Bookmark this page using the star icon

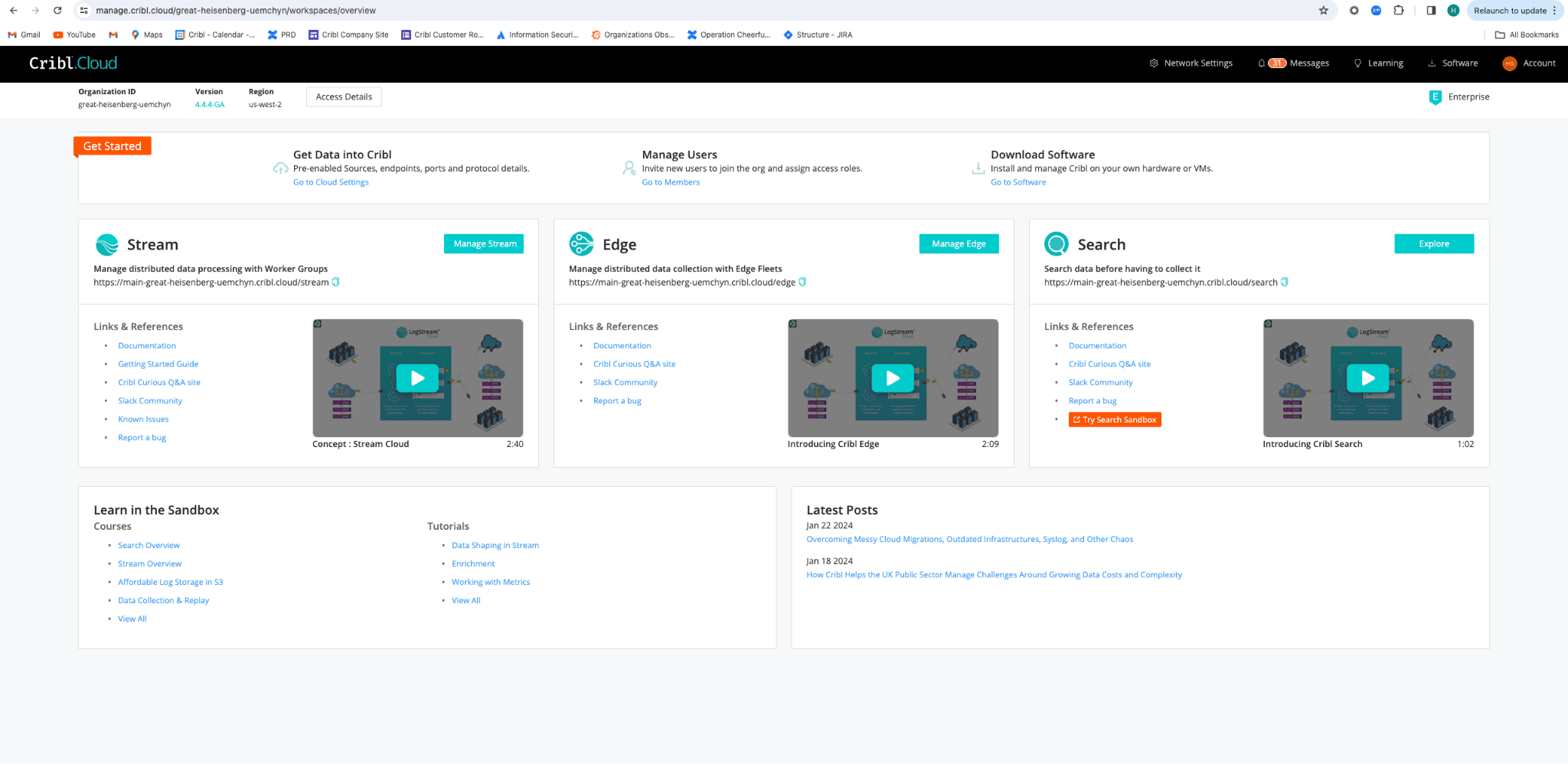(1323, 11)
